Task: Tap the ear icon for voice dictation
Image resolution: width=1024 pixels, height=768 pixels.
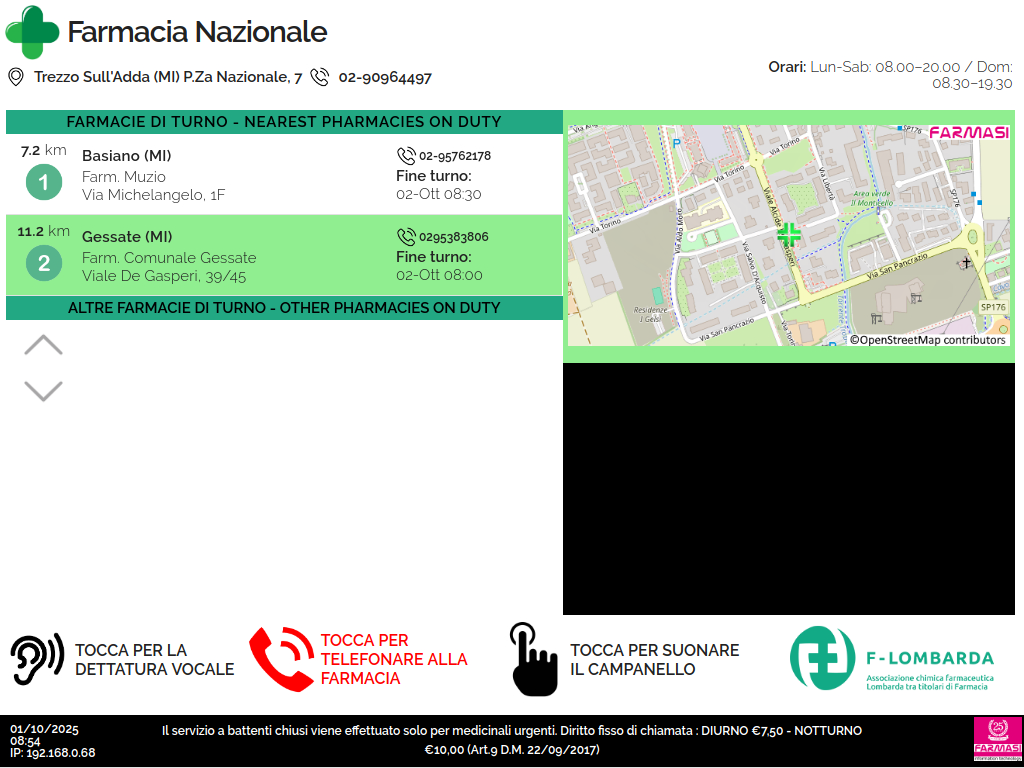Action: (x=36, y=659)
